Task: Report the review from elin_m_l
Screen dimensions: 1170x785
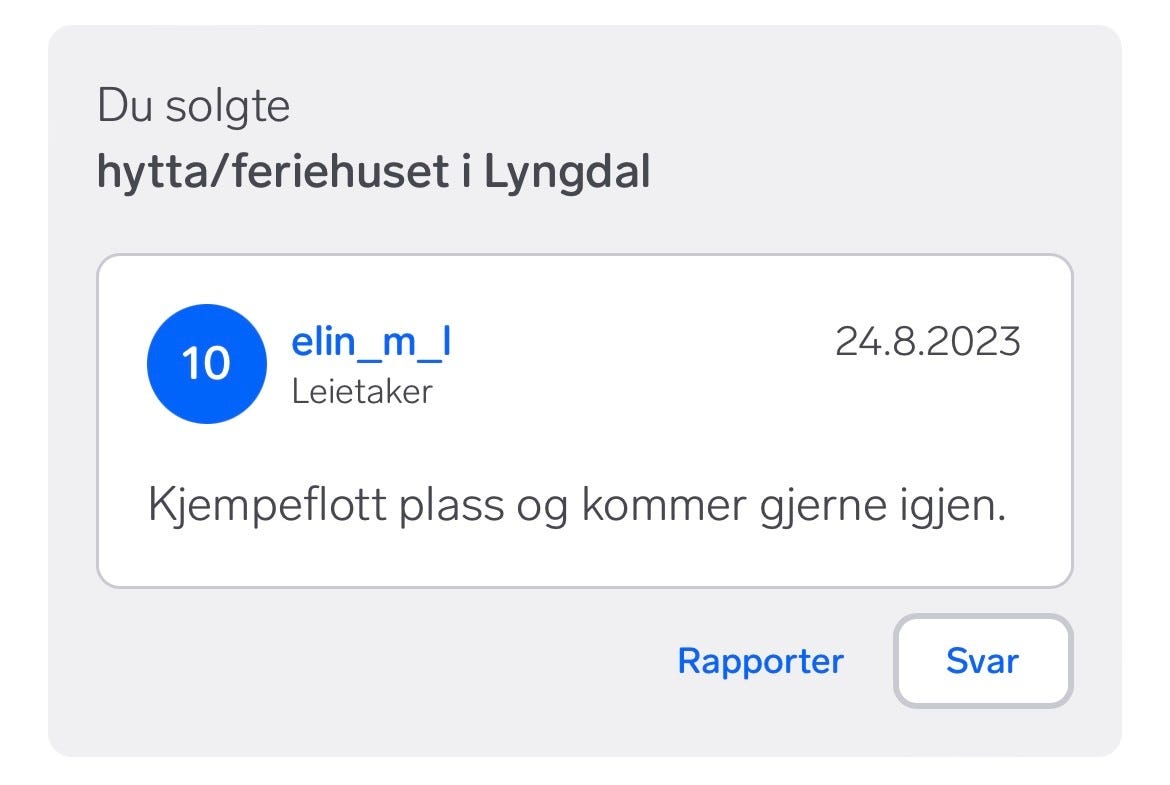Action: (760, 661)
